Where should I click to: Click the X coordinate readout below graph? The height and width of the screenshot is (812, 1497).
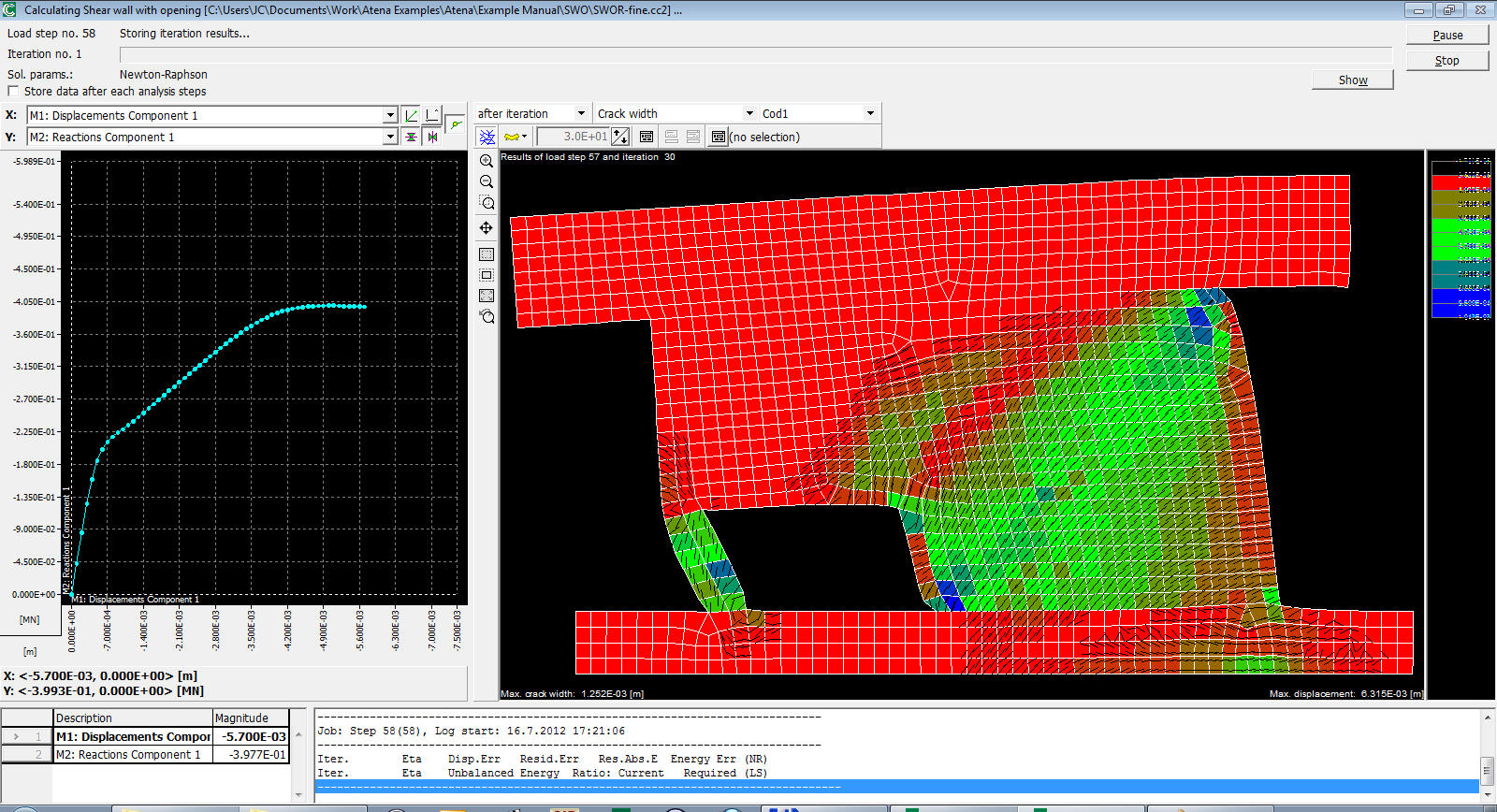[100, 675]
